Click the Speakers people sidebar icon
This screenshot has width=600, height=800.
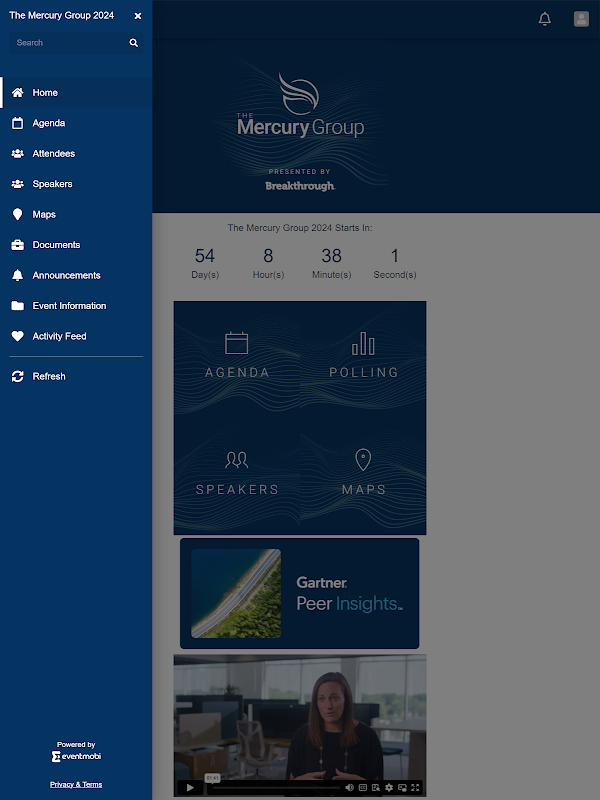point(17,184)
